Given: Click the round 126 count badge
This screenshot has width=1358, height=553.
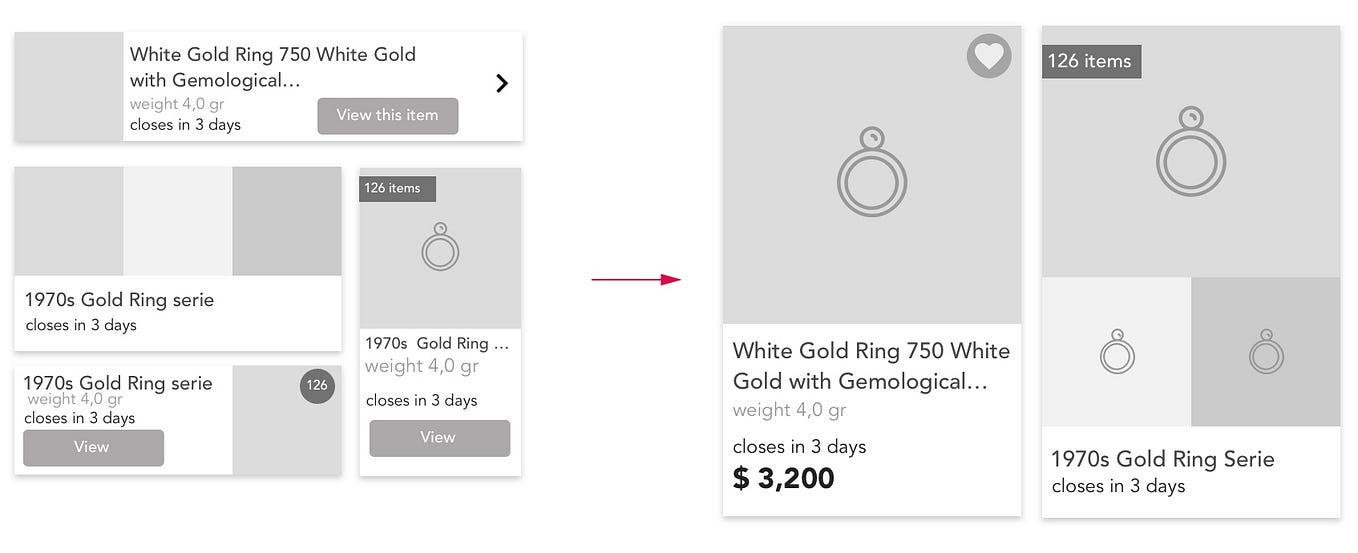Looking at the screenshot, I should (317, 385).
